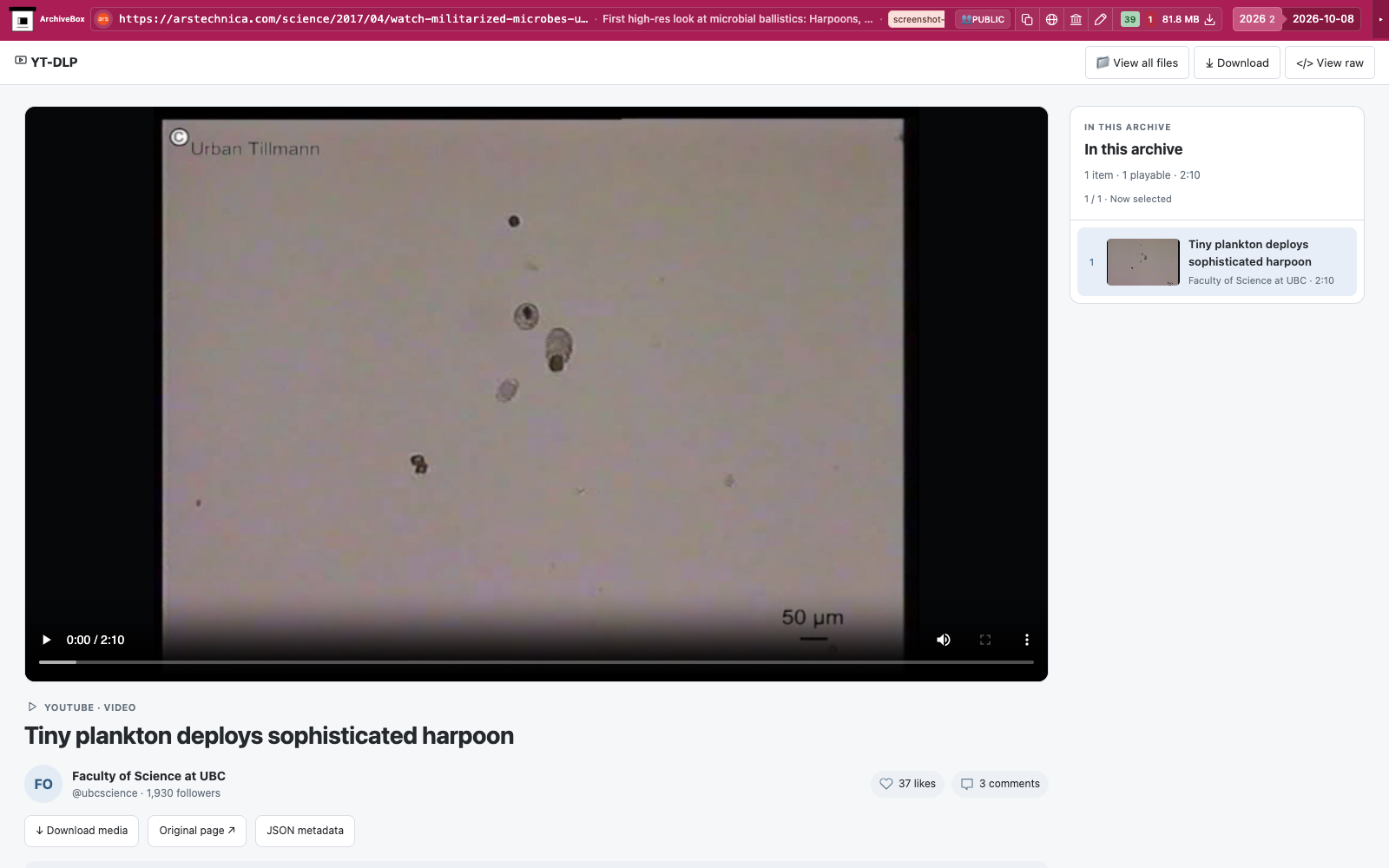Click the FO channel avatar
The image size is (1389, 868).
tap(43, 784)
